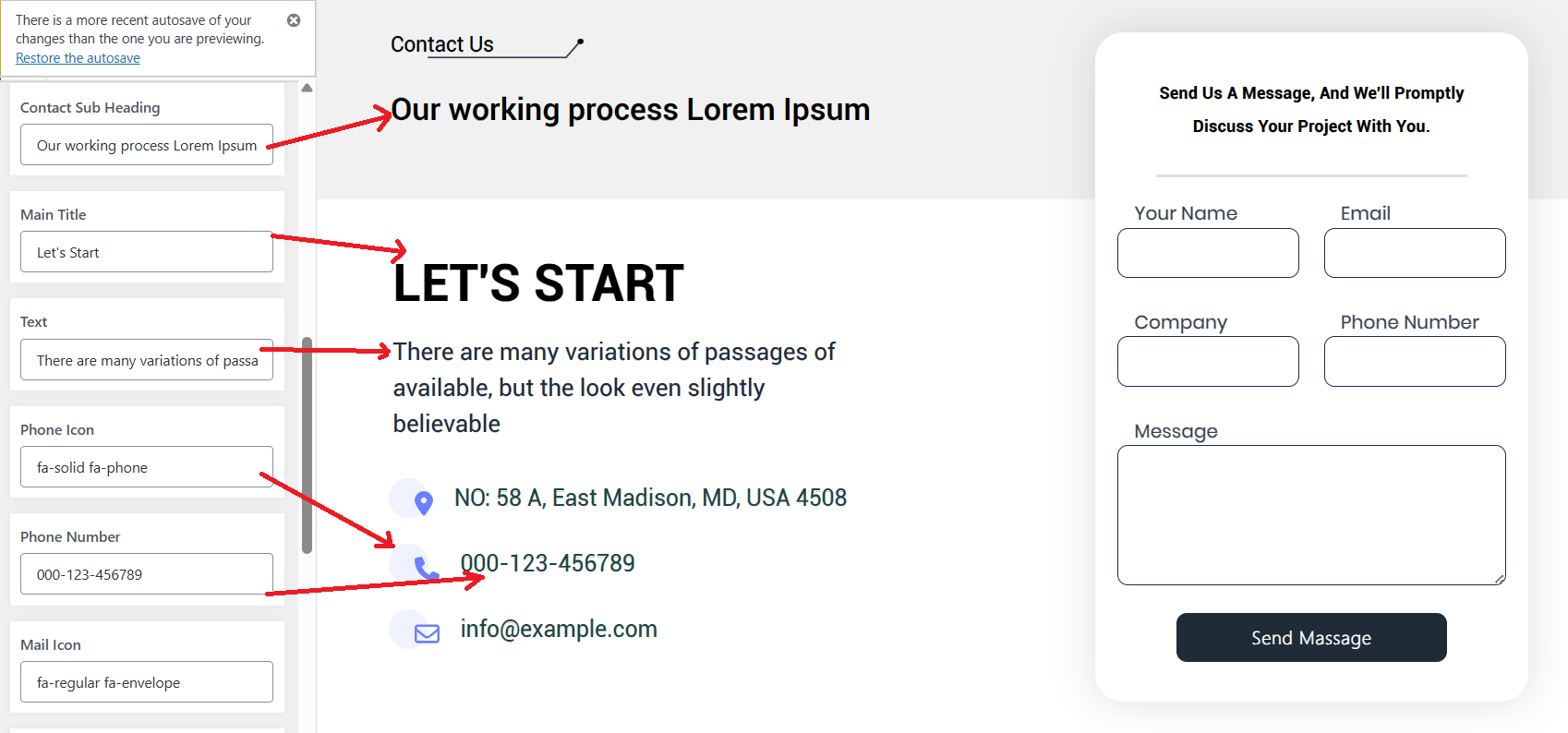
Task: Click the Main Title input field
Action: pyautogui.click(x=147, y=252)
